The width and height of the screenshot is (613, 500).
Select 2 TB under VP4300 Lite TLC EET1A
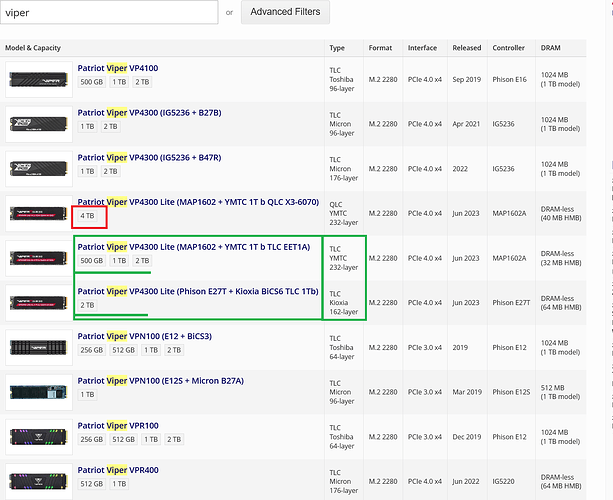[x=142, y=261]
